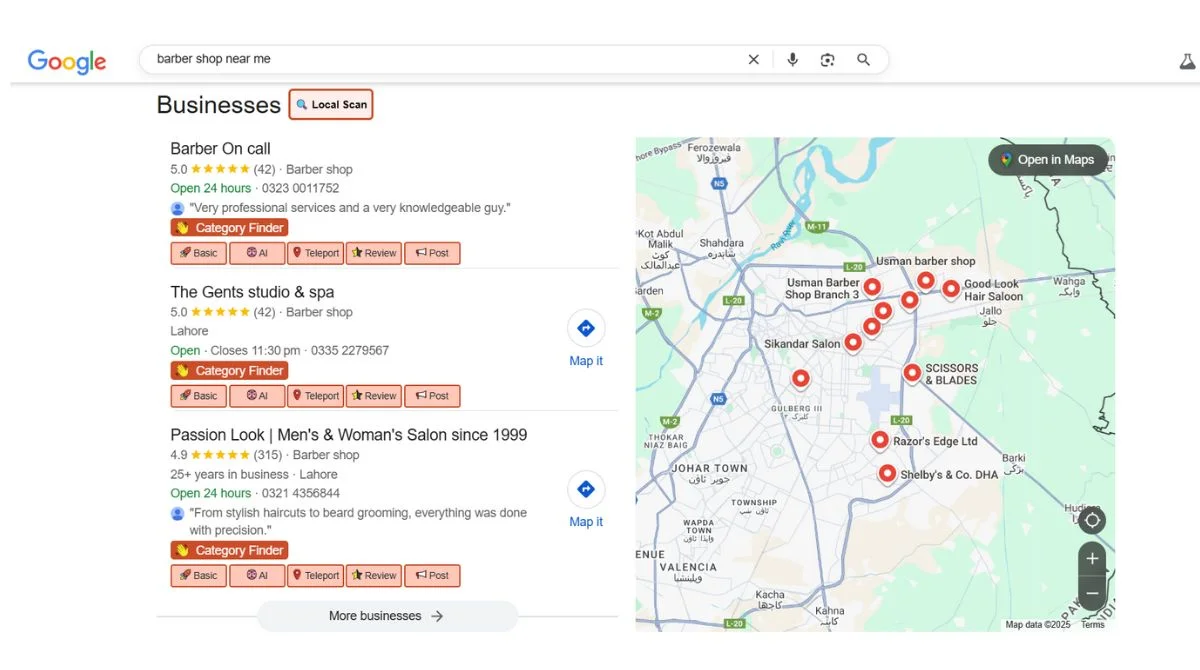Select Teleport button under Barber On call

(315, 253)
